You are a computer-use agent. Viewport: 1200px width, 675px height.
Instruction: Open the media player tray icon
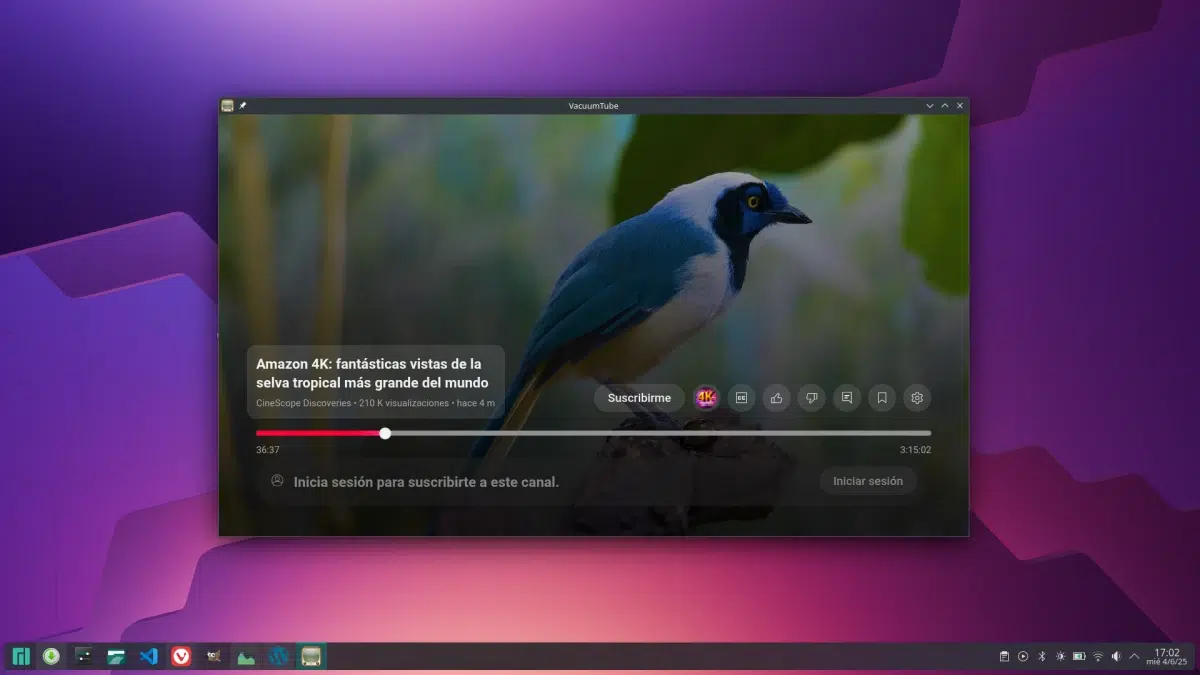coord(1023,656)
